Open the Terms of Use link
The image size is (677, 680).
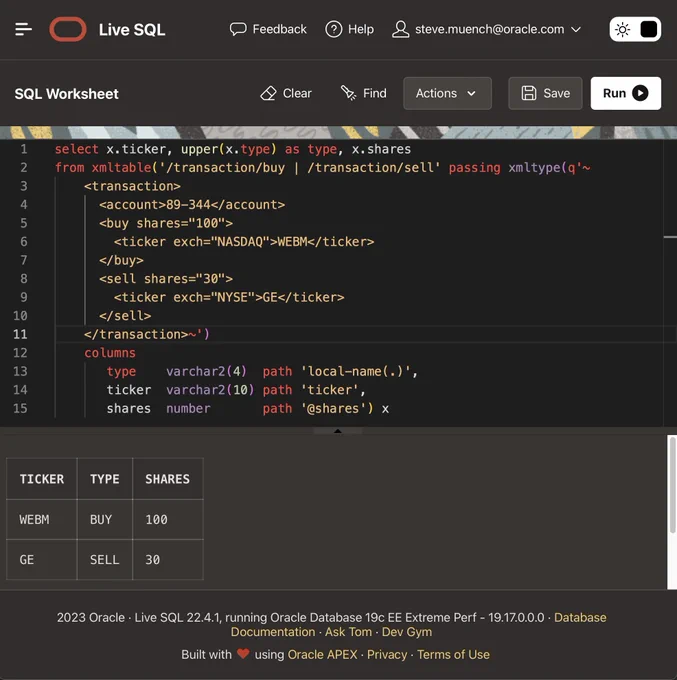click(x=453, y=654)
